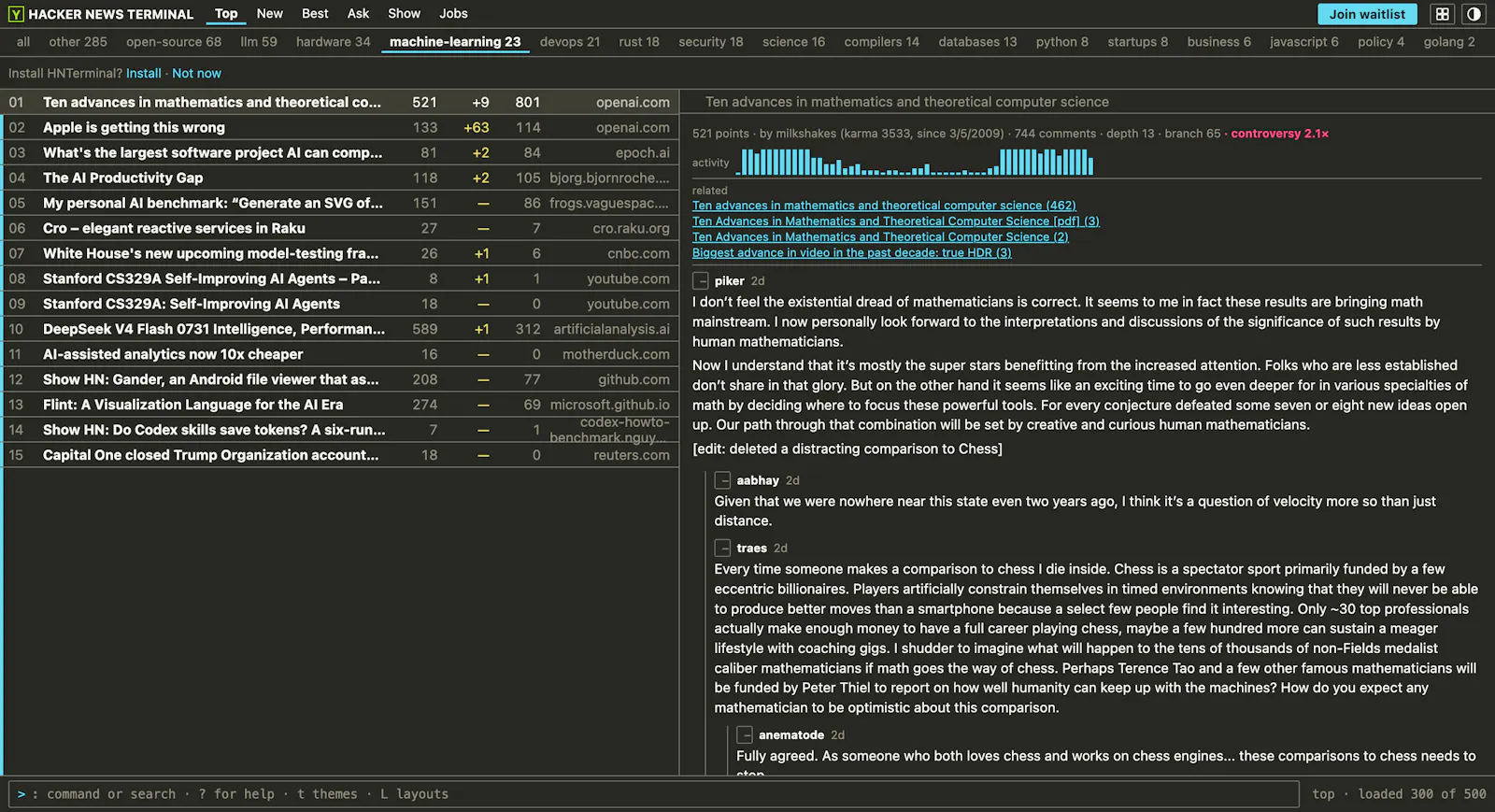The width and height of the screenshot is (1495, 812).
Task: Collapse aabhay's comment
Action: pos(722,480)
